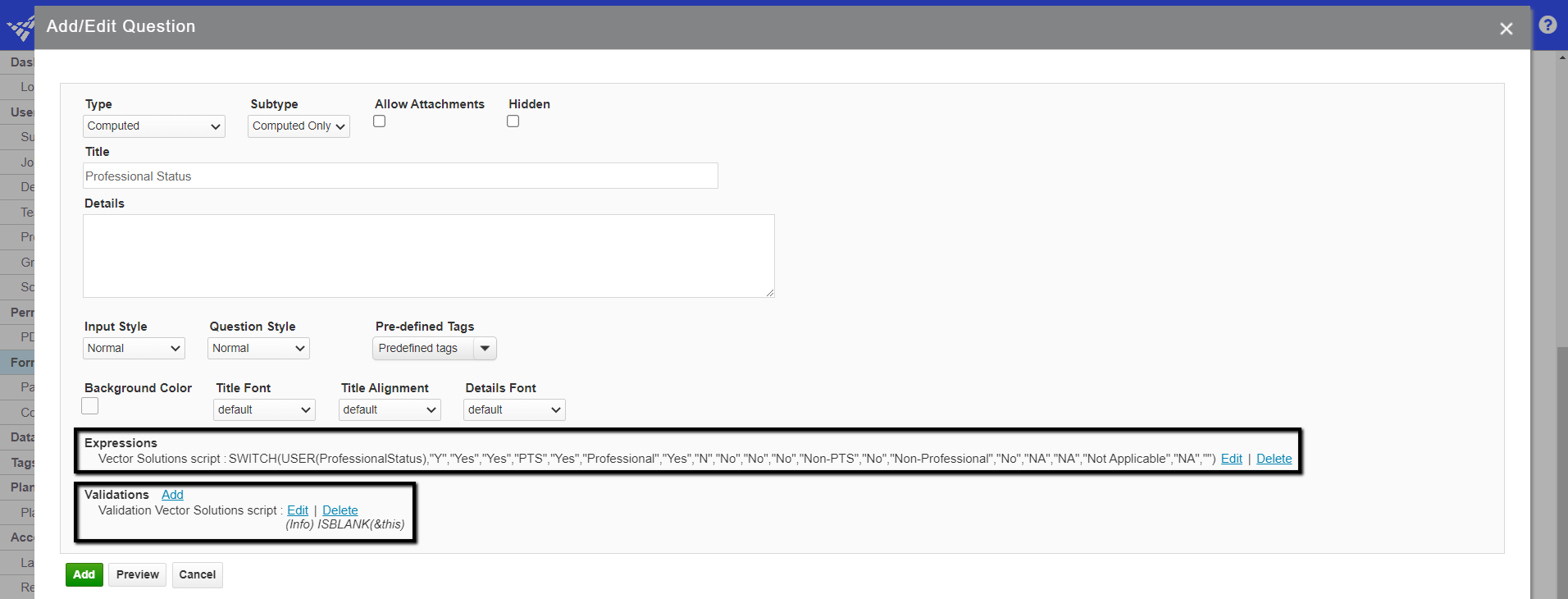The height and width of the screenshot is (599, 1568).
Task: Open the Input Style dropdown
Action: 134,349
